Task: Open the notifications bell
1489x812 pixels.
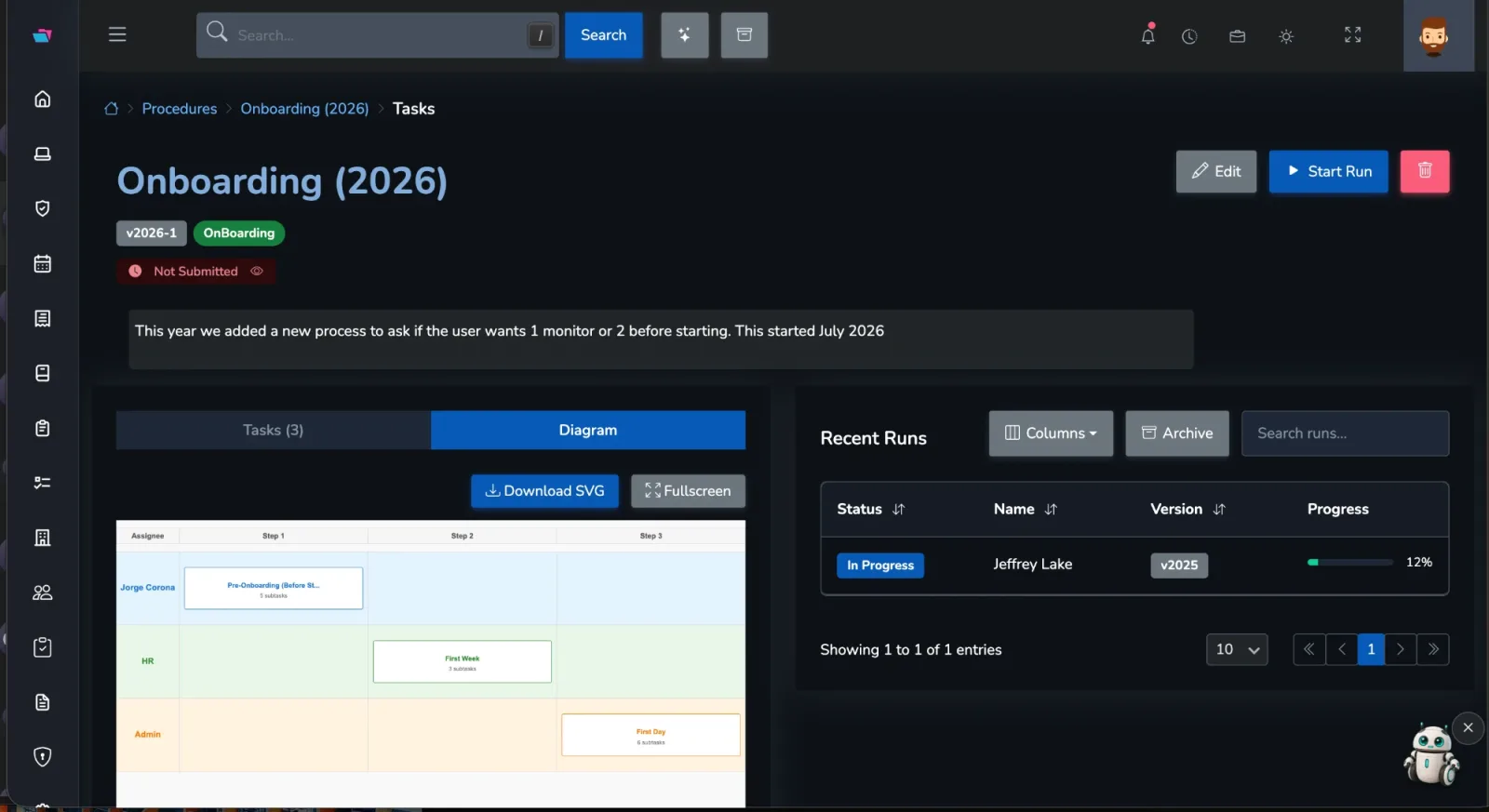Action: pos(1148,35)
